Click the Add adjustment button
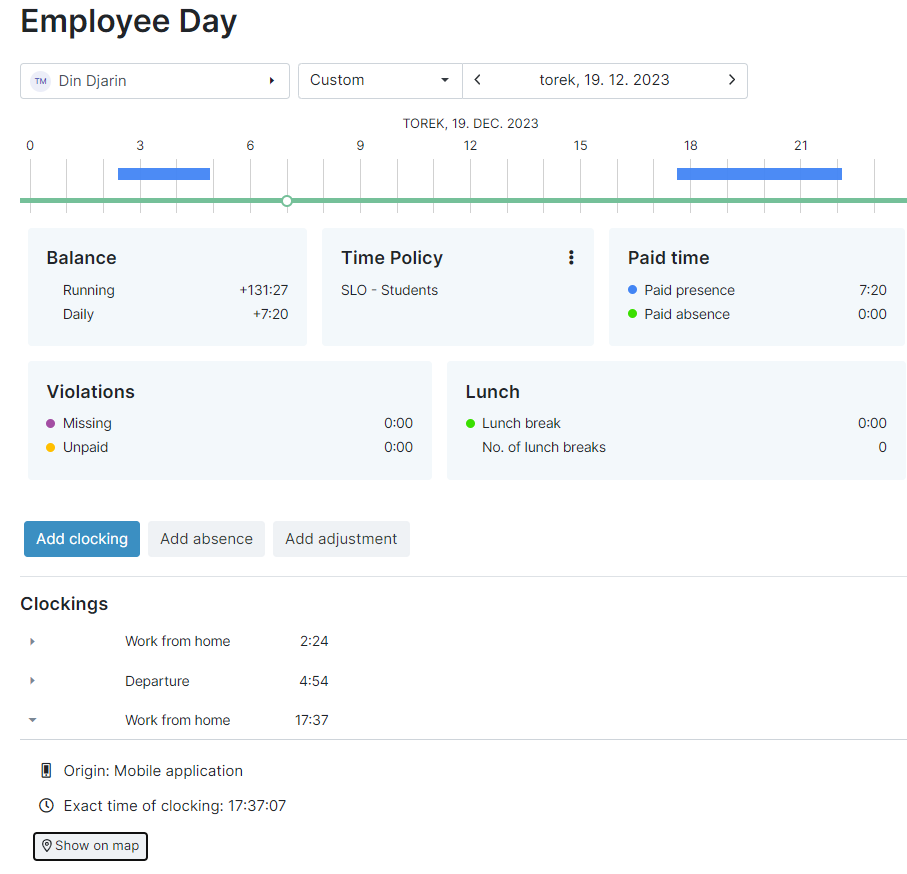907x874 pixels. pos(341,539)
